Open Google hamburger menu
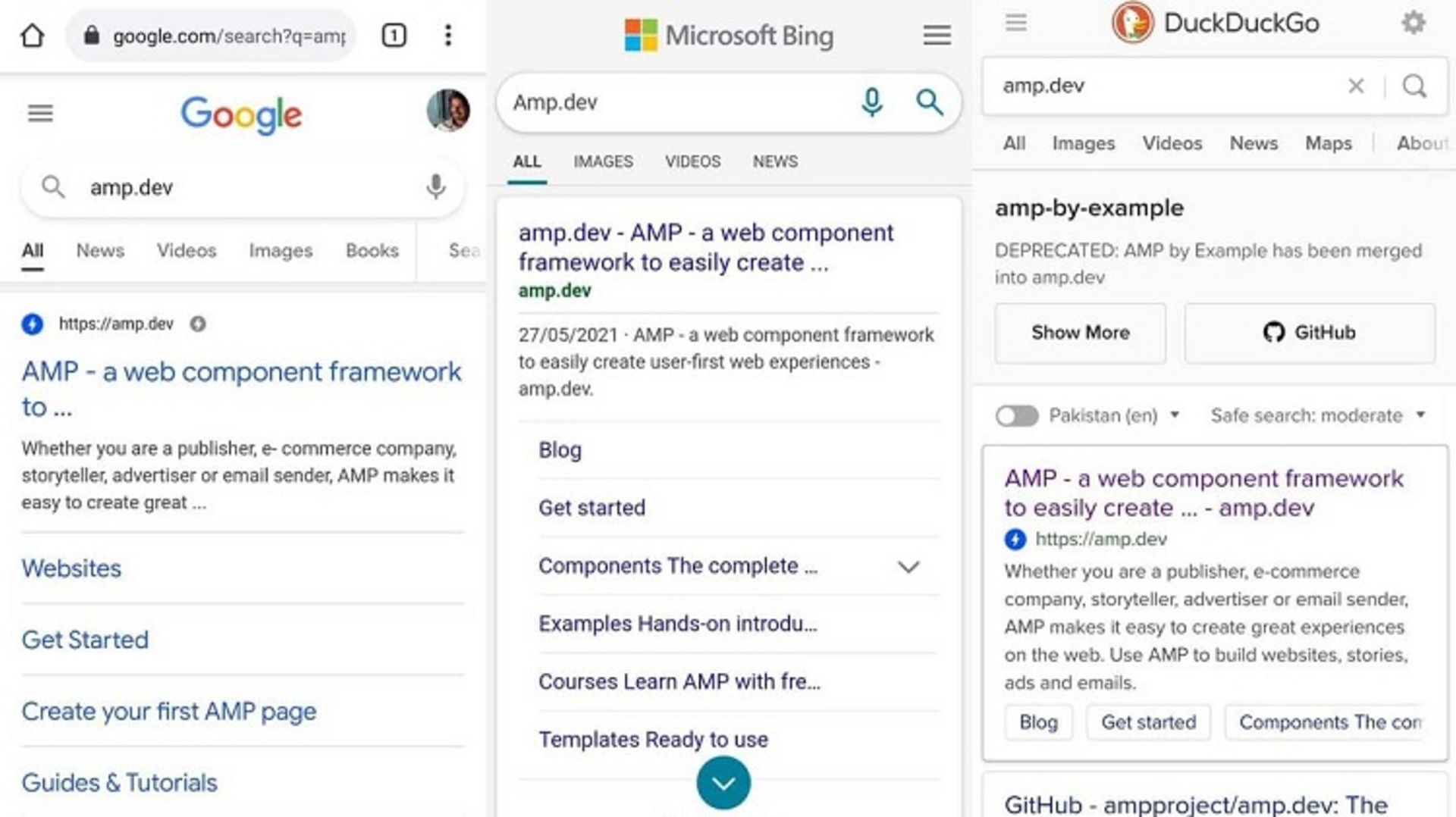This screenshot has width=1456, height=817. coord(40,114)
